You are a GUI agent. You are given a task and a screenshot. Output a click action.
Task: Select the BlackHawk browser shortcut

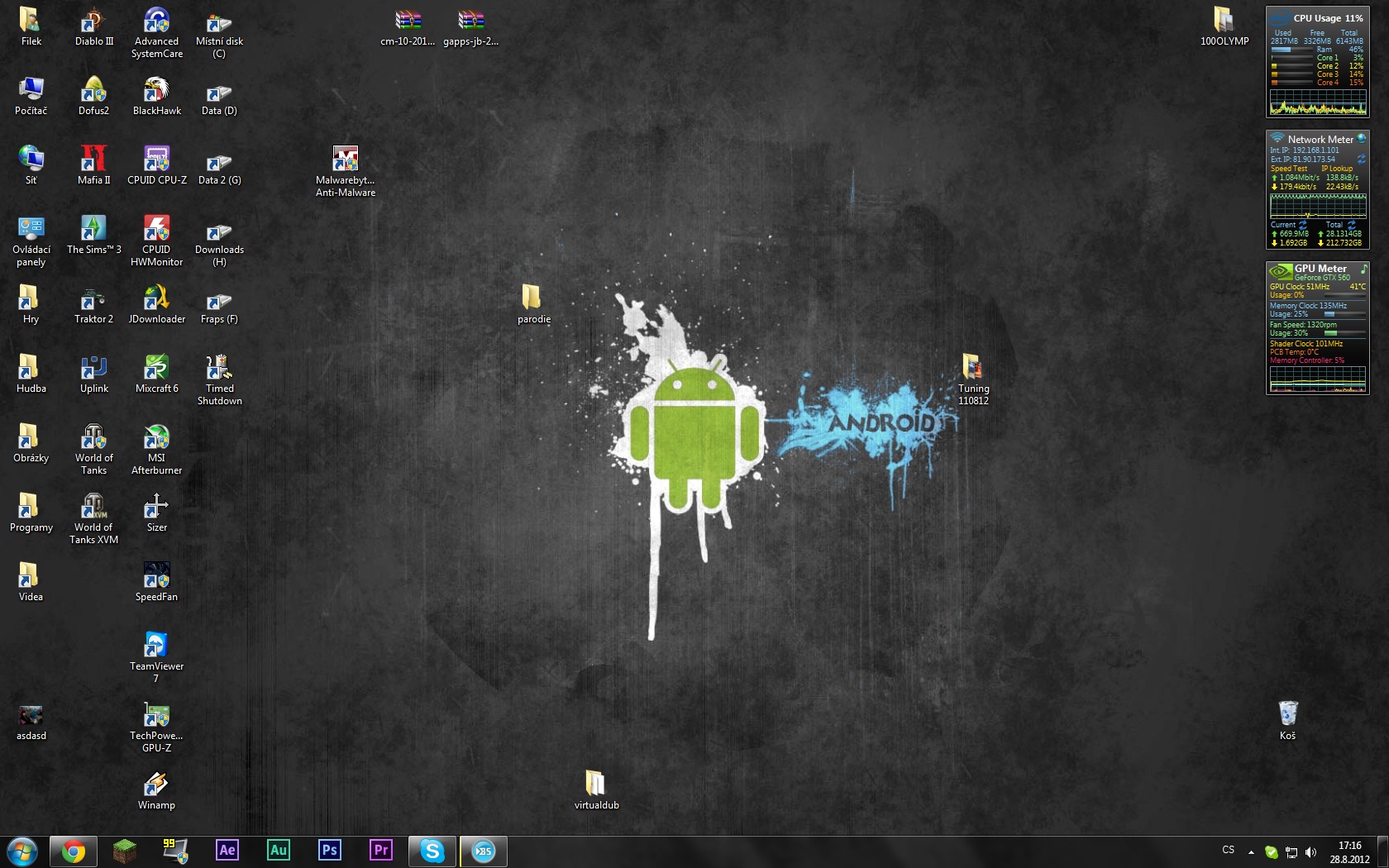(157, 96)
